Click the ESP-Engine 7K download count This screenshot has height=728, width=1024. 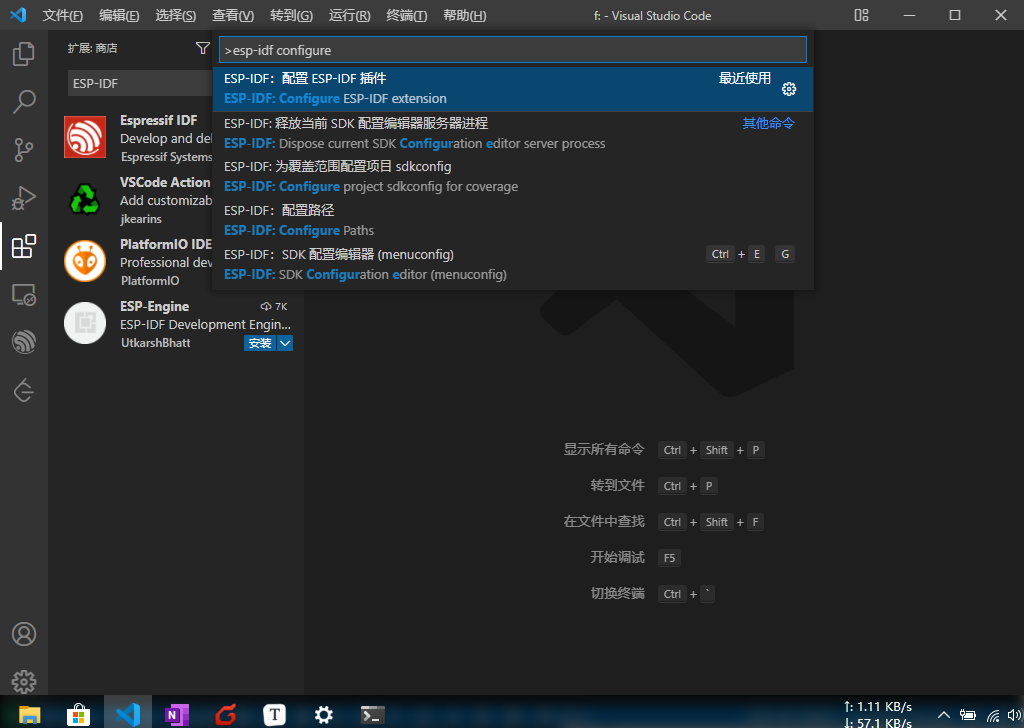(x=274, y=306)
